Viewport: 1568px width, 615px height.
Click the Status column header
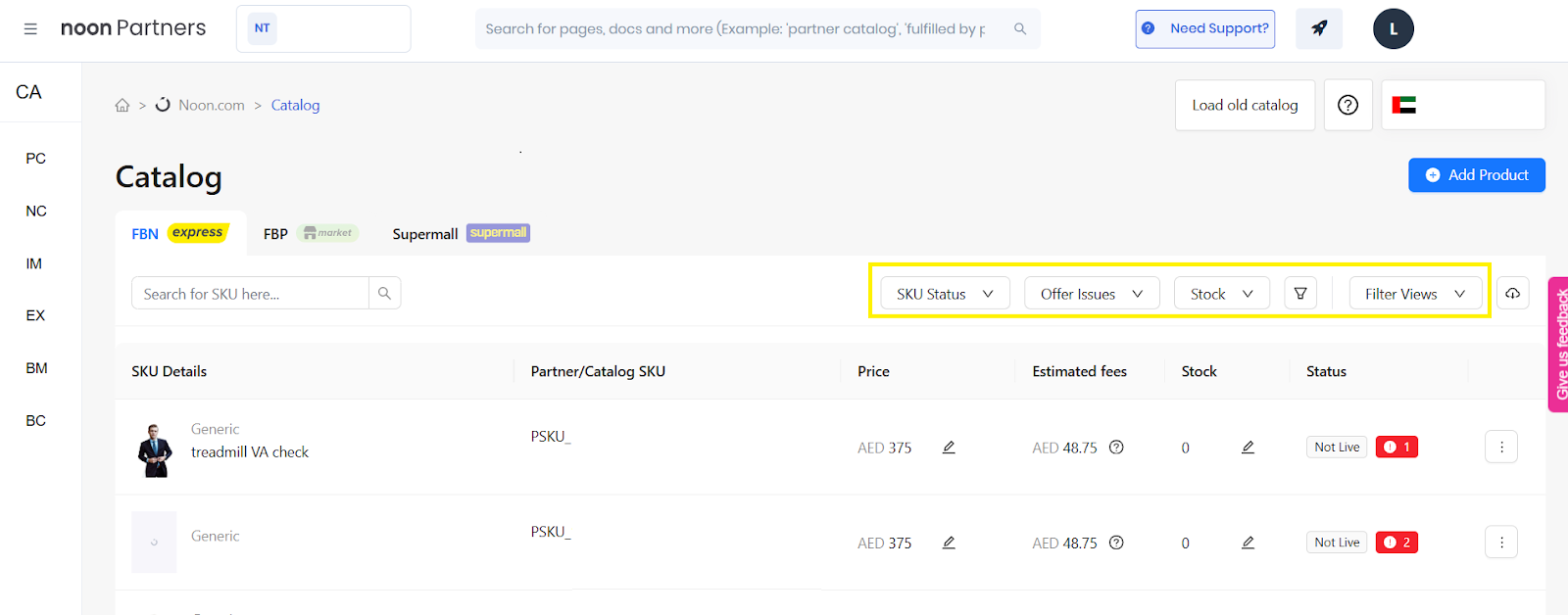(x=1326, y=371)
